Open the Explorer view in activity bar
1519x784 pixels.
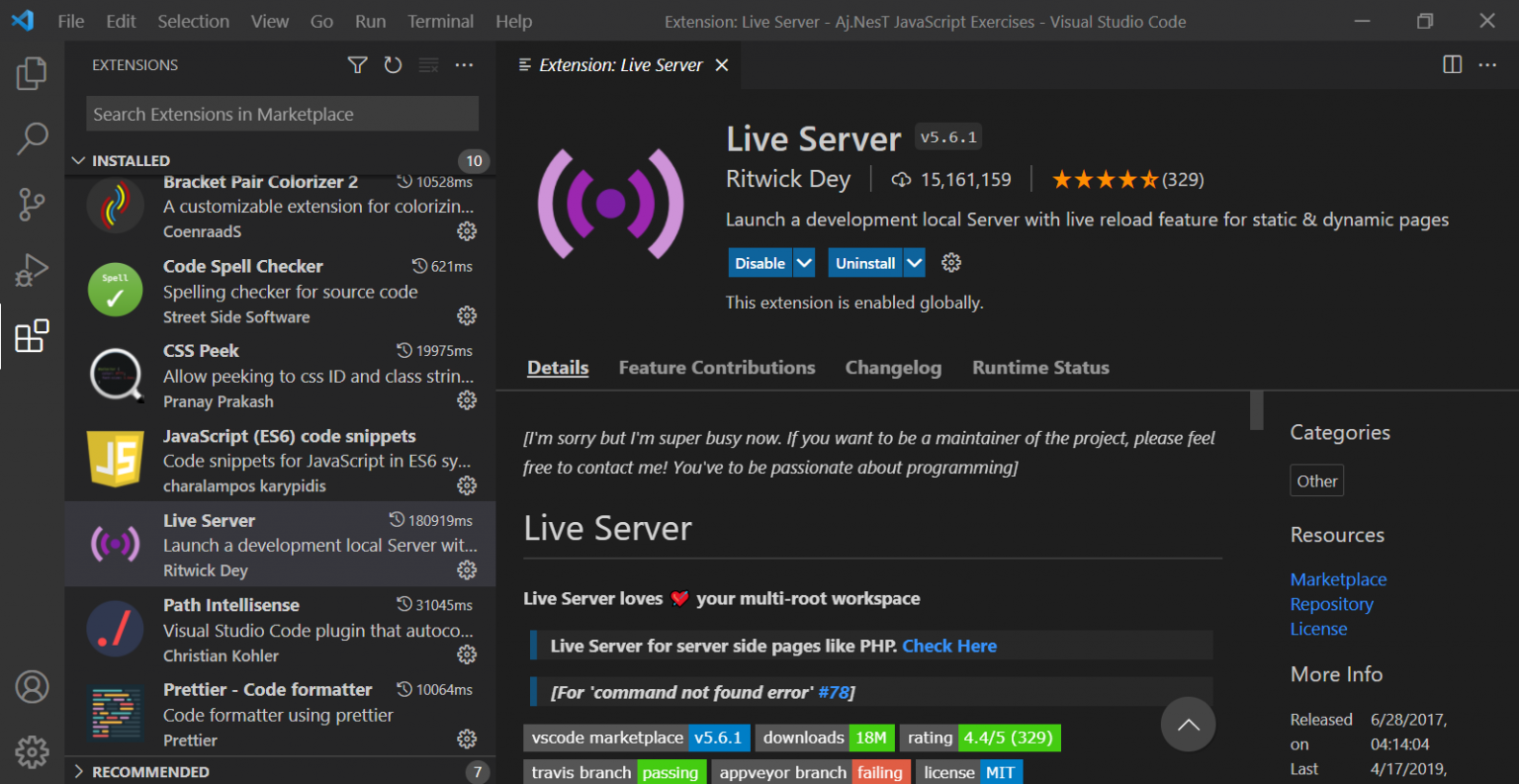point(32,73)
